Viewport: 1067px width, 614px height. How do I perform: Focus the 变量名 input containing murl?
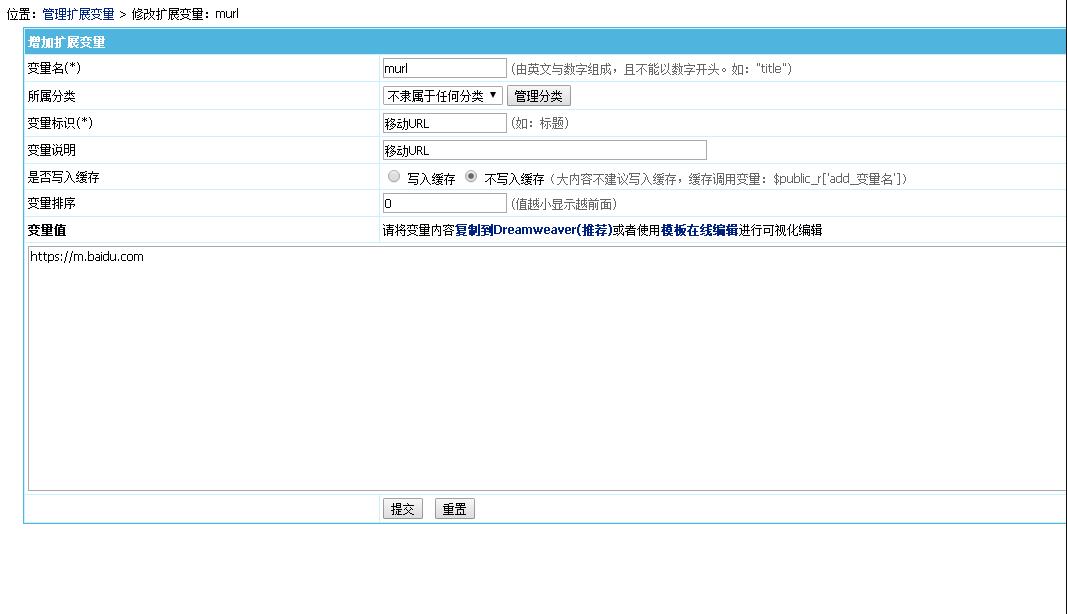(443, 67)
